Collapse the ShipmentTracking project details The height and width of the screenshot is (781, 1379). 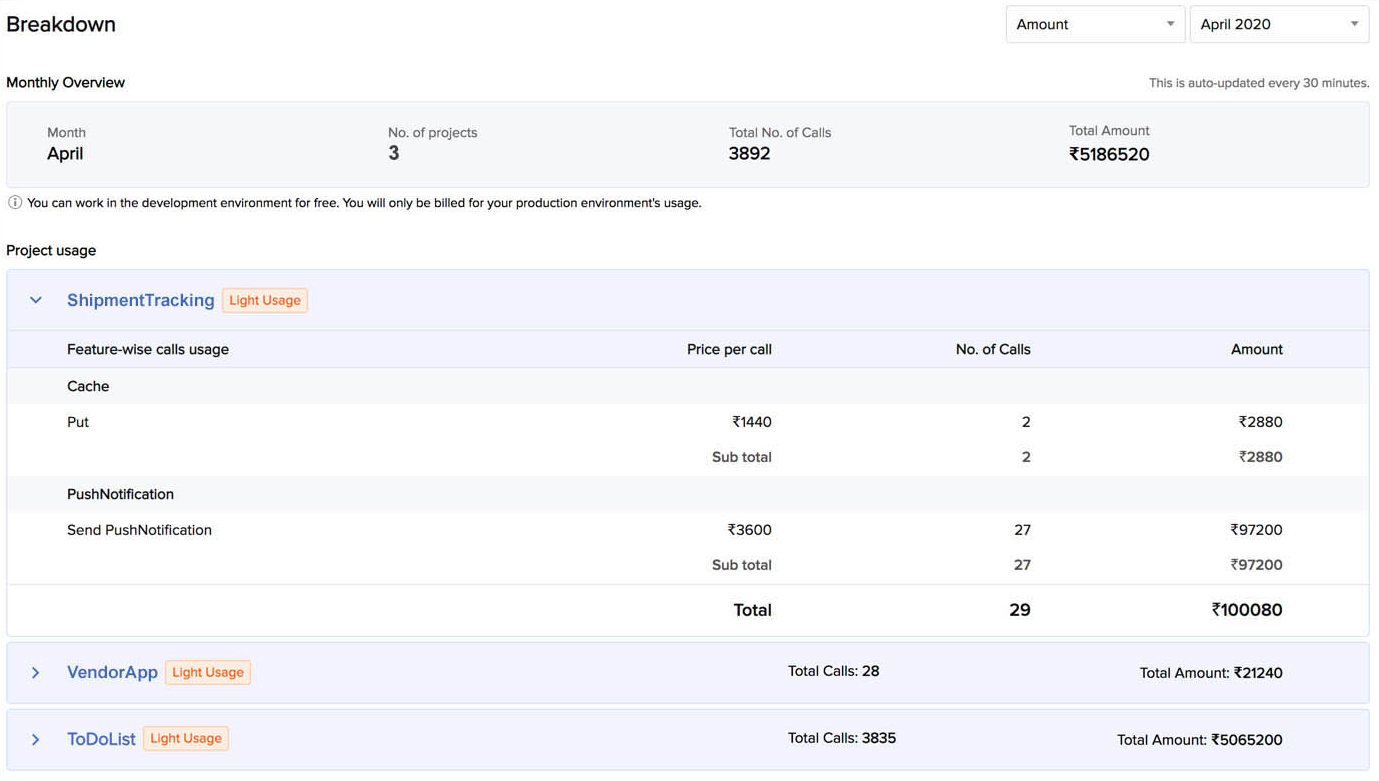tap(35, 299)
